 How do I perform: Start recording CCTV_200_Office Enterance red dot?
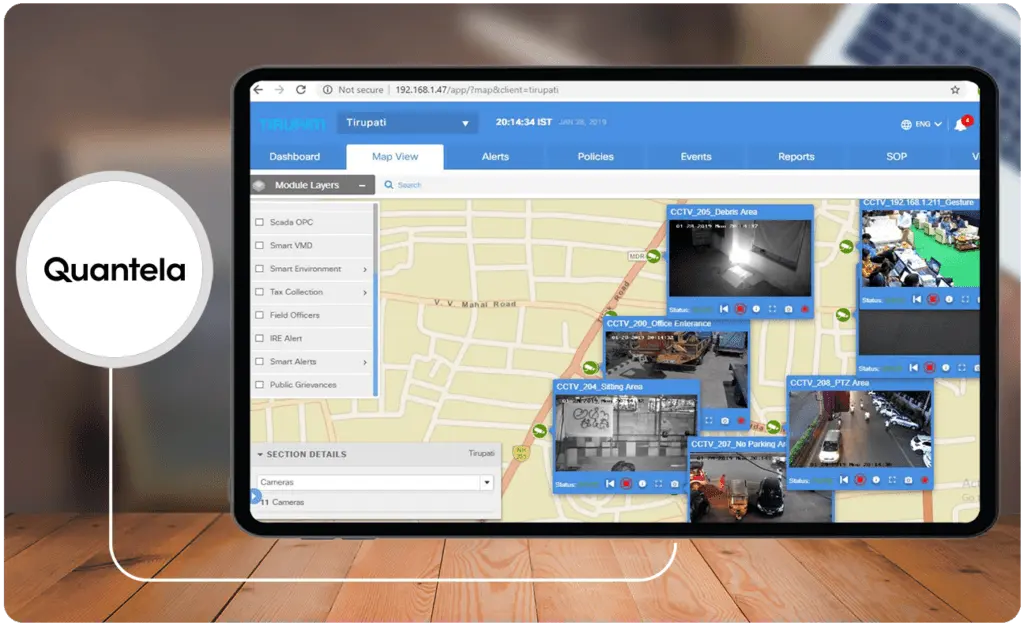pos(741,421)
